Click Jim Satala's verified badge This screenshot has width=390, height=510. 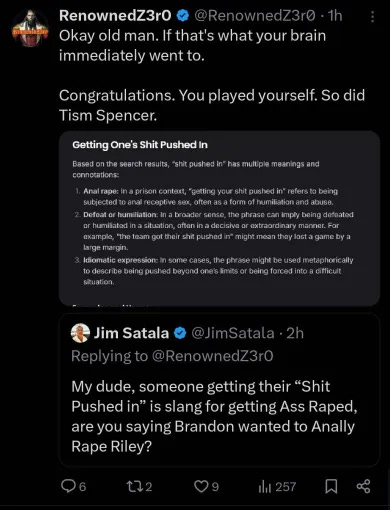pyautogui.click(x=180, y=333)
